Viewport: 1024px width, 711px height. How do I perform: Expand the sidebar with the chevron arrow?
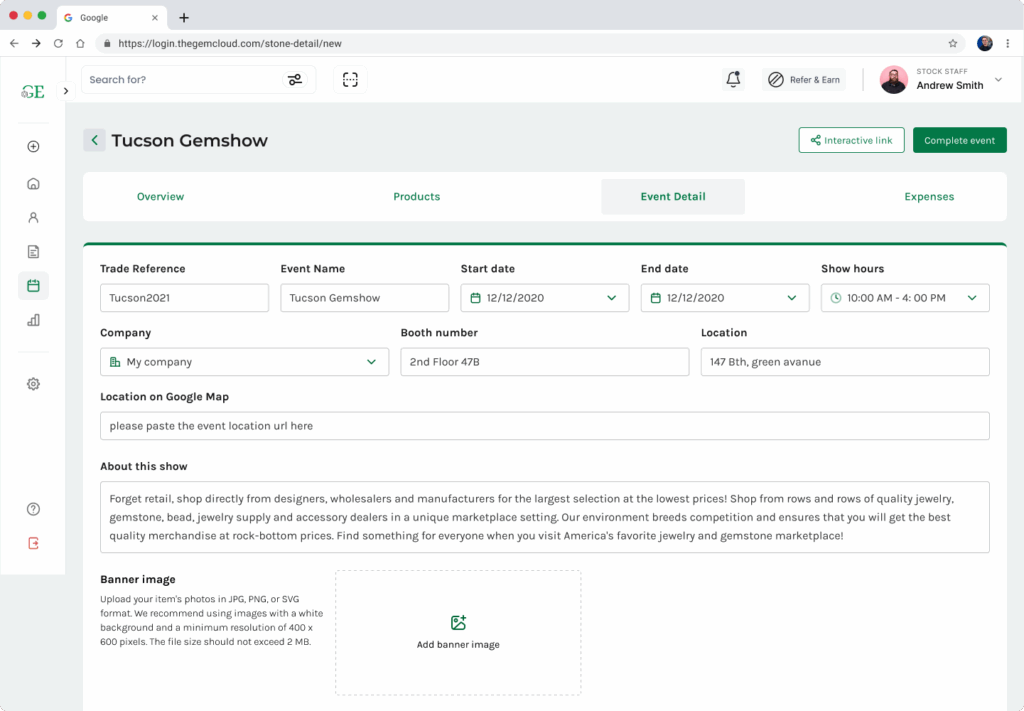click(x=66, y=91)
